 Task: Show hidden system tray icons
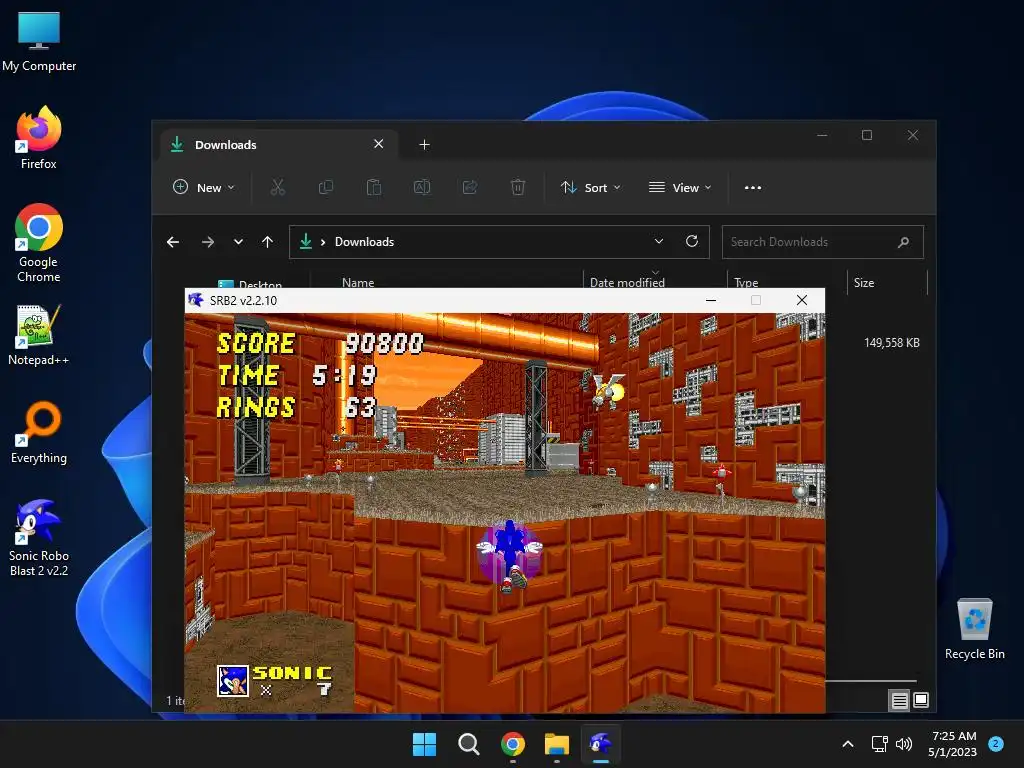(x=848, y=744)
